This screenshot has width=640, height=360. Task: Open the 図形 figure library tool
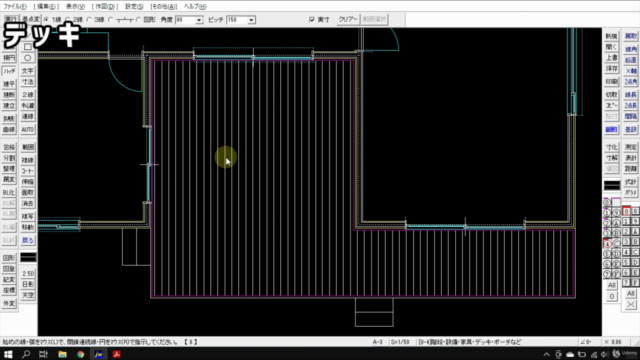[x=9, y=258]
